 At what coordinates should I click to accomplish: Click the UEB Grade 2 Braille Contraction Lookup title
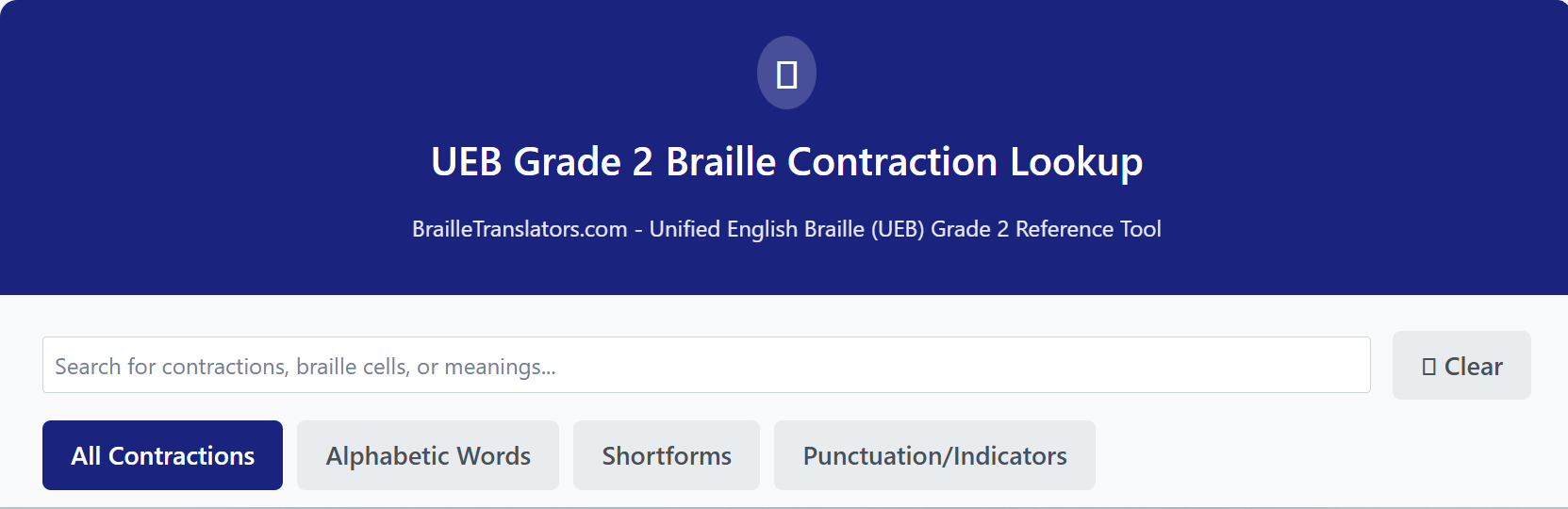point(786,161)
